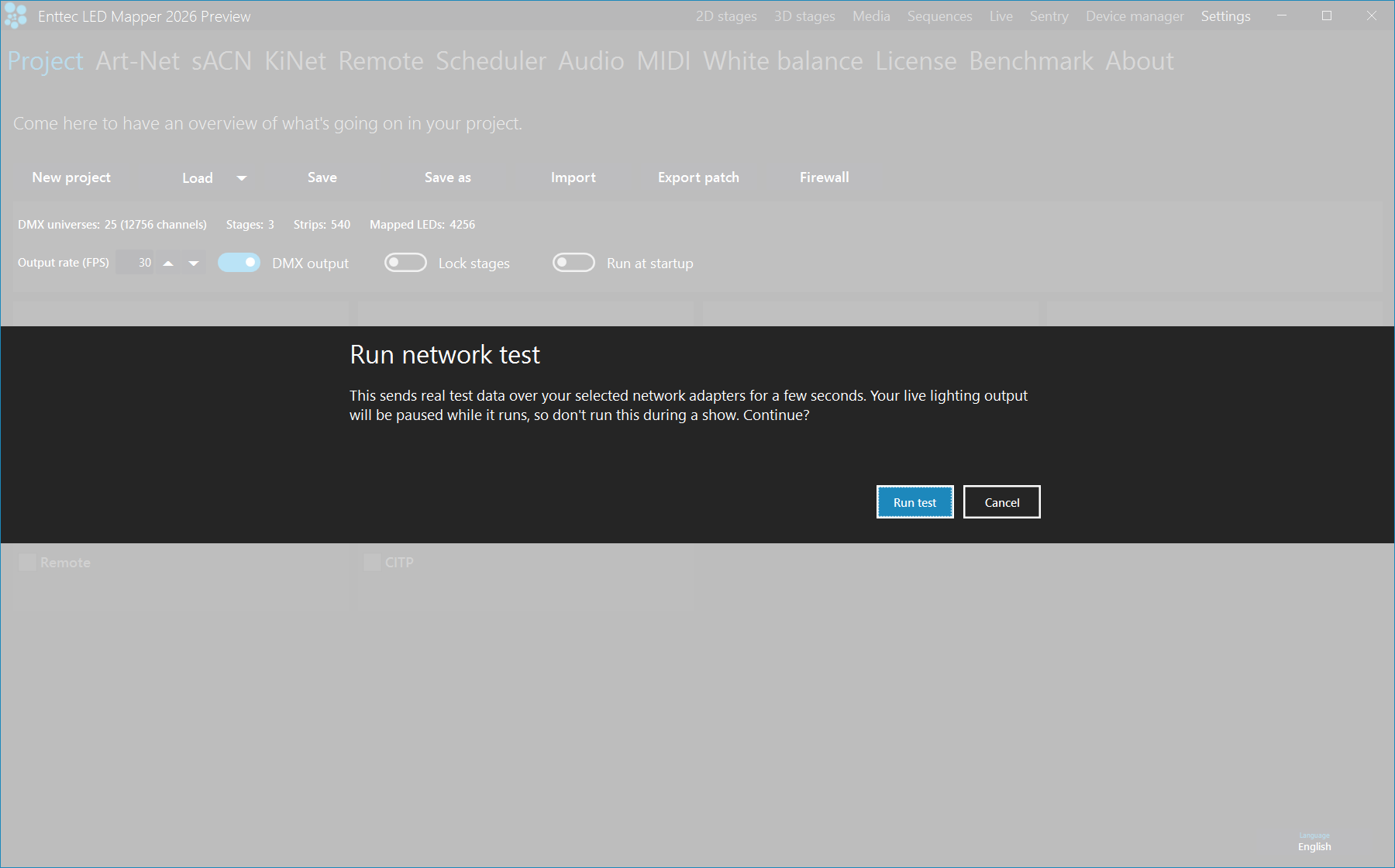
Task: Check the Remote checkbox
Action: tap(27, 563)
